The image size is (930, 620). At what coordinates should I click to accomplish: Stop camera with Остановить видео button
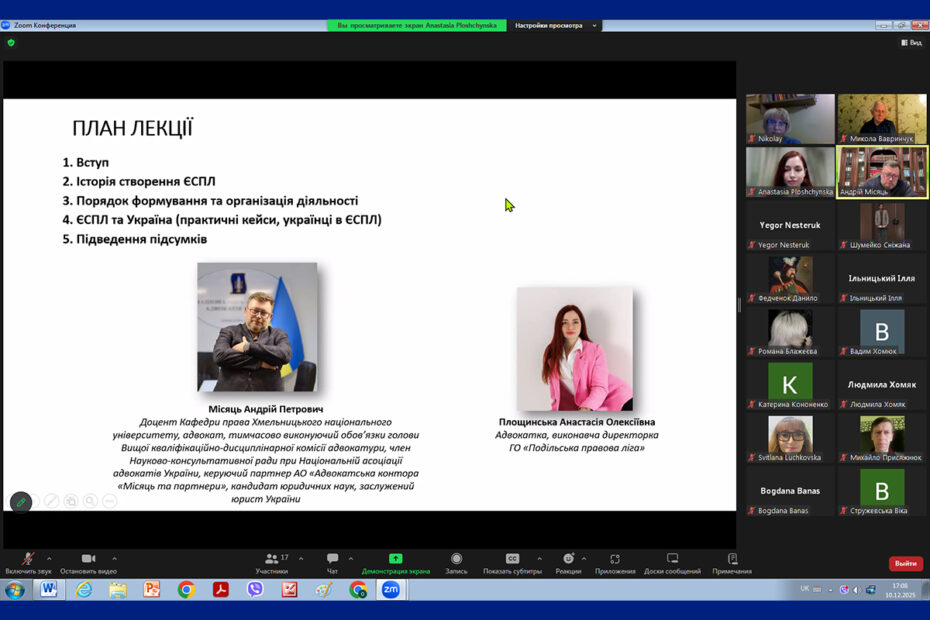[88, 560]
